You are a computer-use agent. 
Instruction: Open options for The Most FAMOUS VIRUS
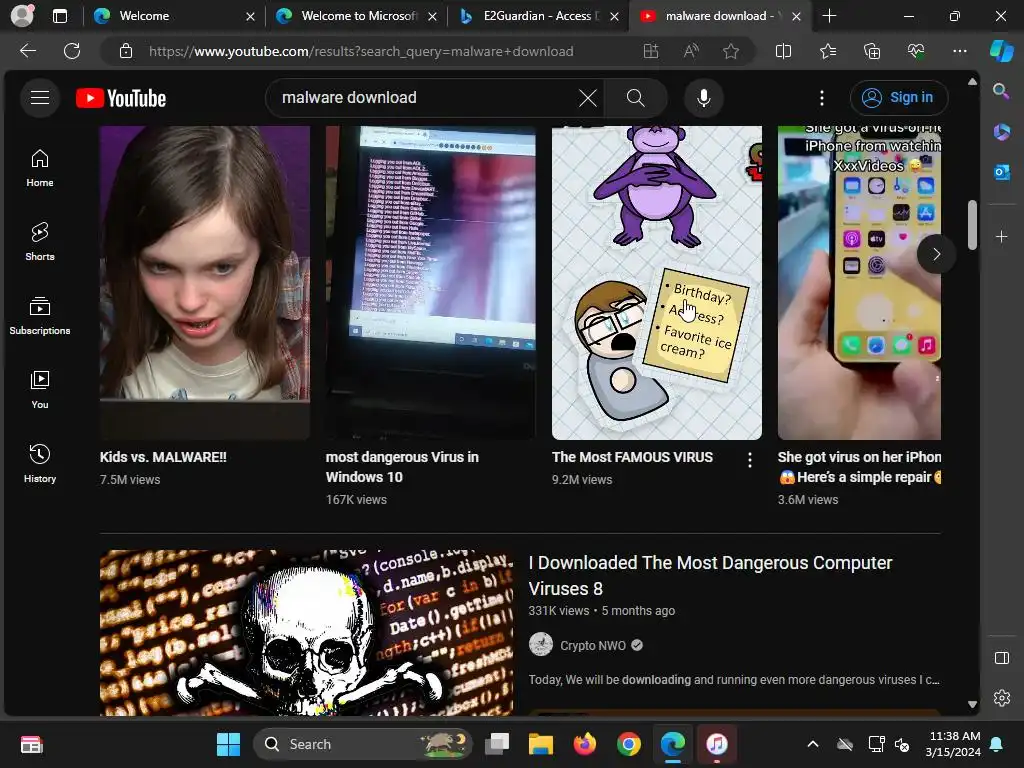pyautogui.click(x=750, y=460)
